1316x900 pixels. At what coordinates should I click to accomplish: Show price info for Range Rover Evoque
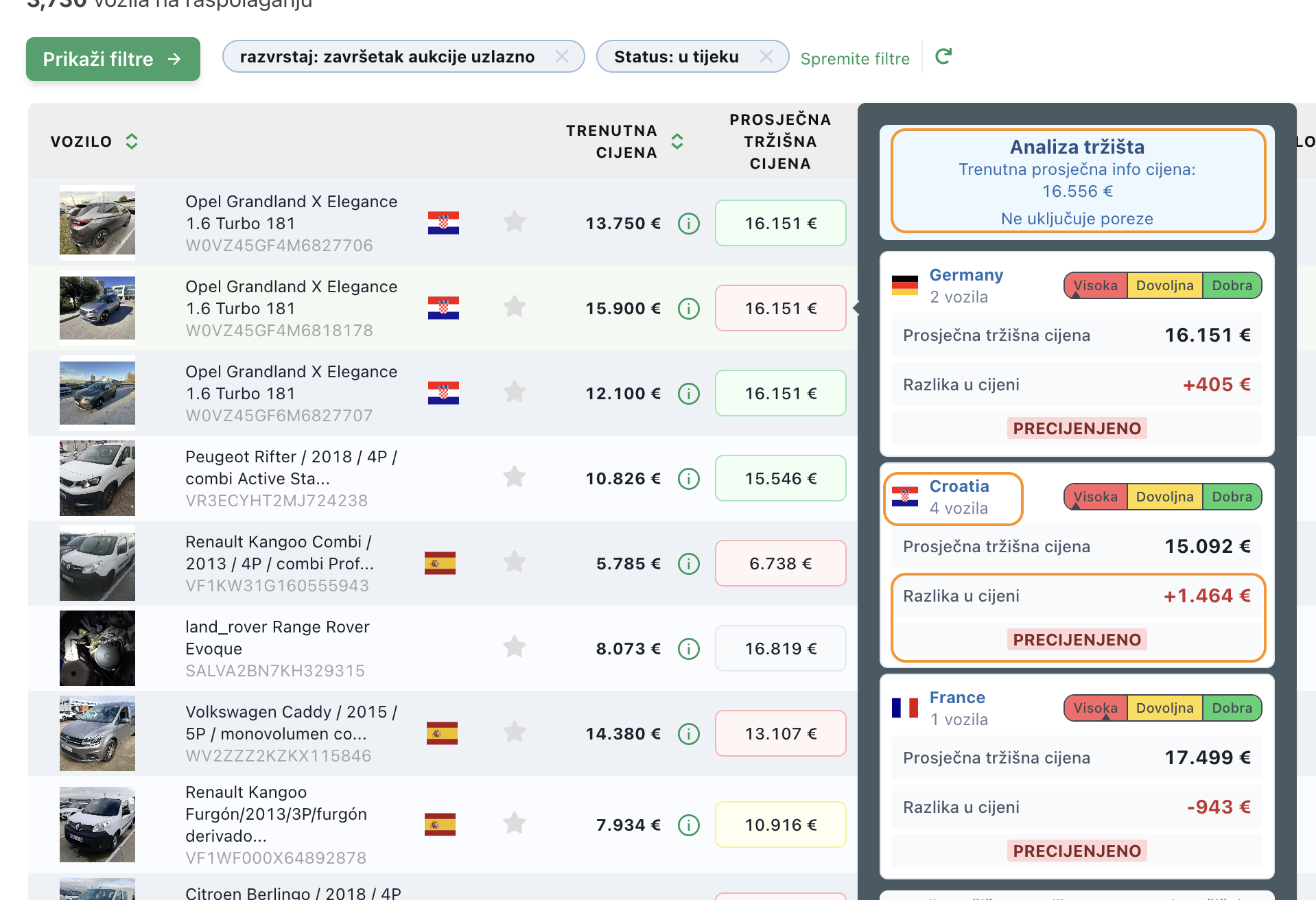[688, 649]
